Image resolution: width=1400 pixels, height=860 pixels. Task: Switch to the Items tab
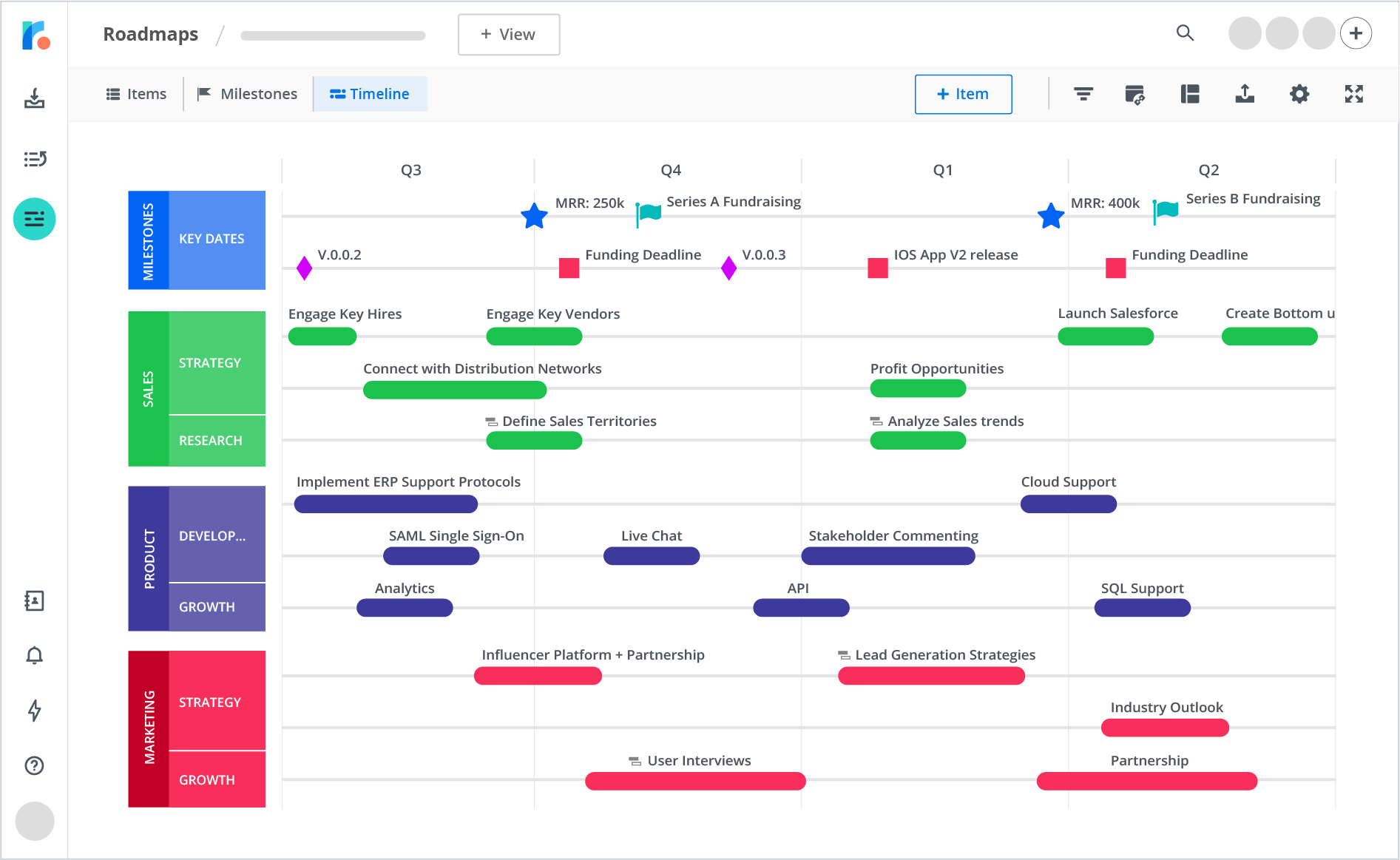(136, 93)
